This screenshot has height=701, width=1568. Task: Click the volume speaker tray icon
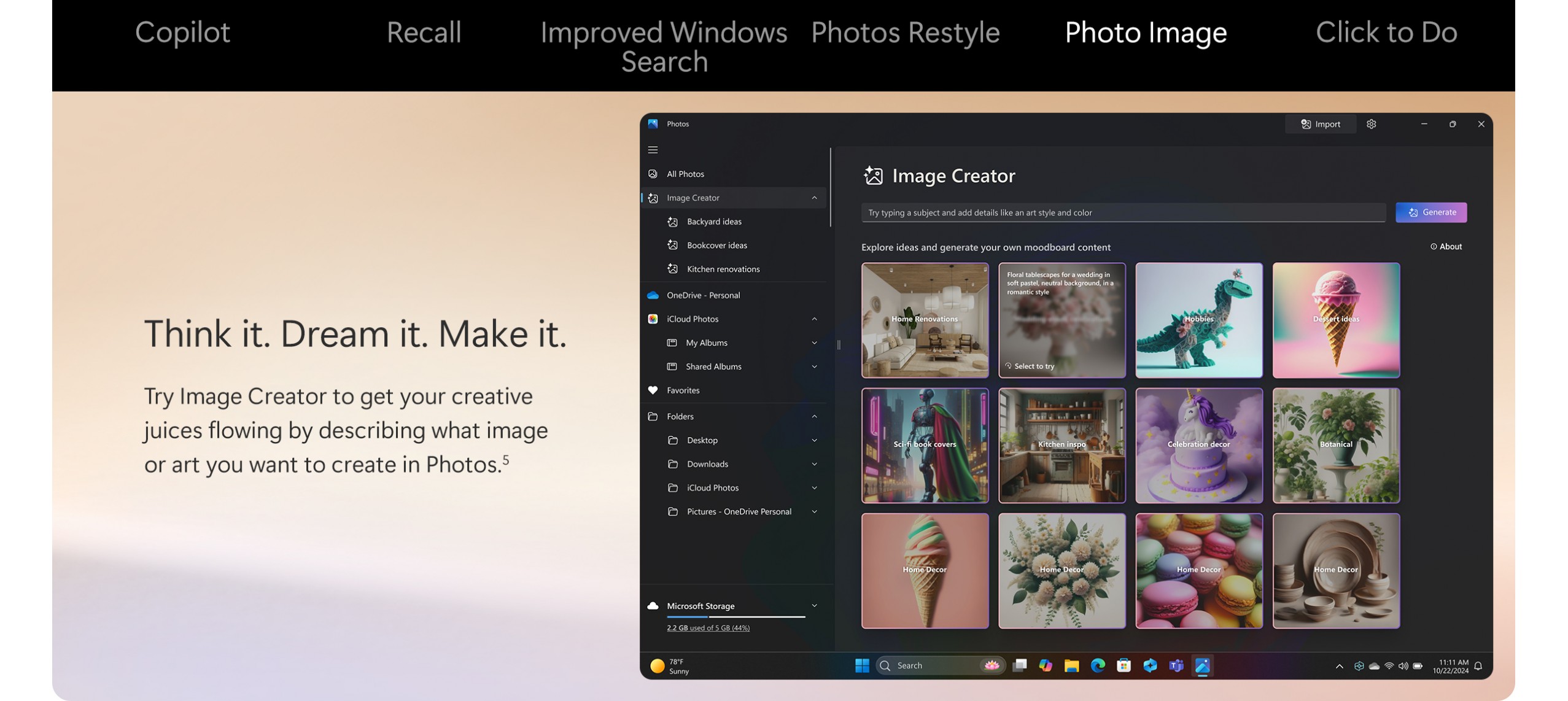tap(1403, 666)
